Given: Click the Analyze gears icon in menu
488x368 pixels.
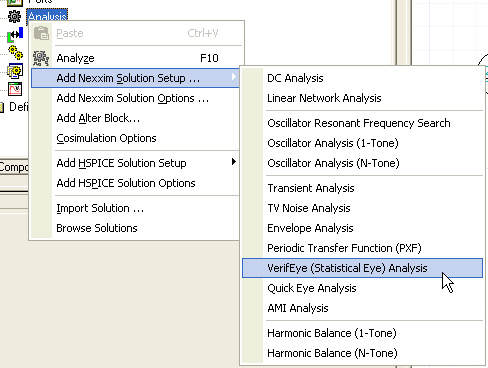Looking at the screenshot, I should pos(41,58).
